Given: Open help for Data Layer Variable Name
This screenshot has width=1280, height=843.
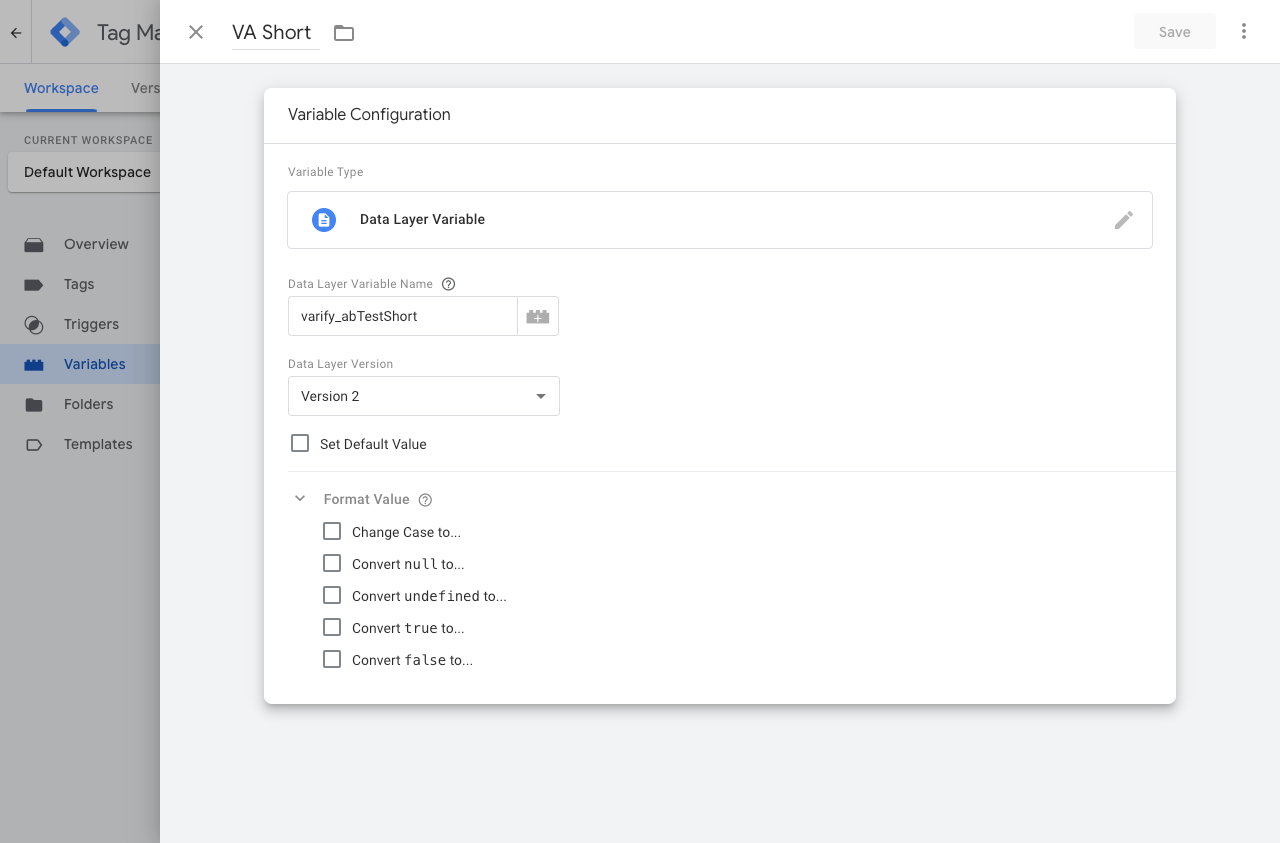Looking at the screenshot, I should coord(449,284).
